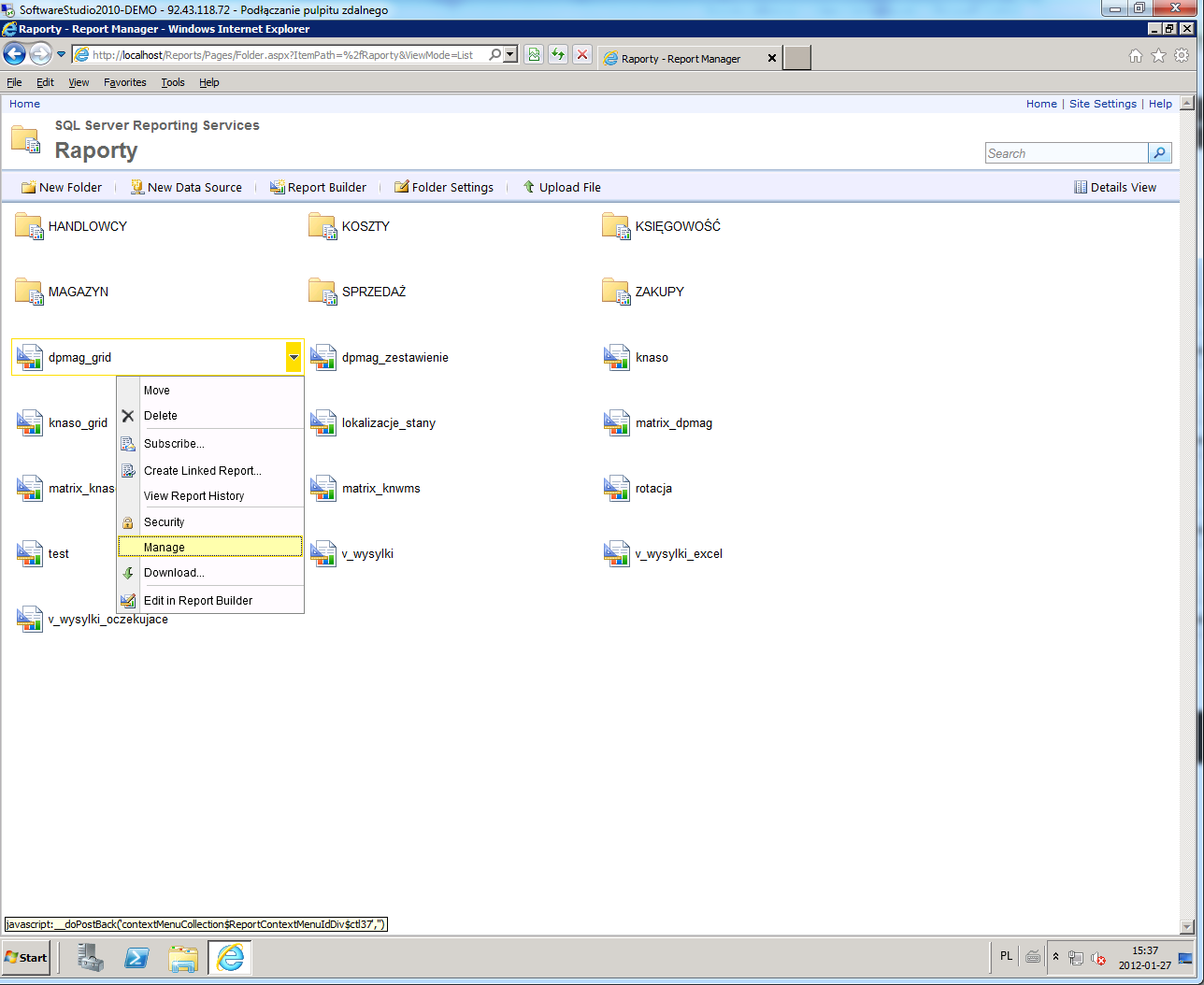1204x985 pixels.
Task: Open the browser Home icon
Action: [x=1136, y=56]
